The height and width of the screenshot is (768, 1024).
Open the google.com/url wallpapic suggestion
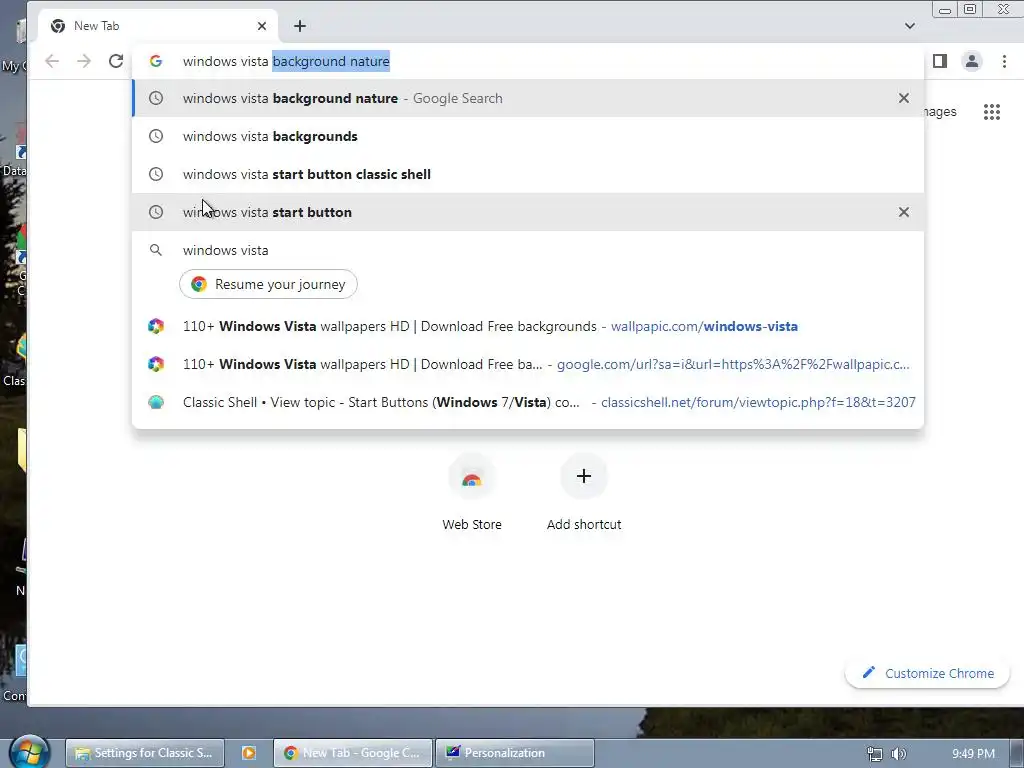tap(528, 364)
